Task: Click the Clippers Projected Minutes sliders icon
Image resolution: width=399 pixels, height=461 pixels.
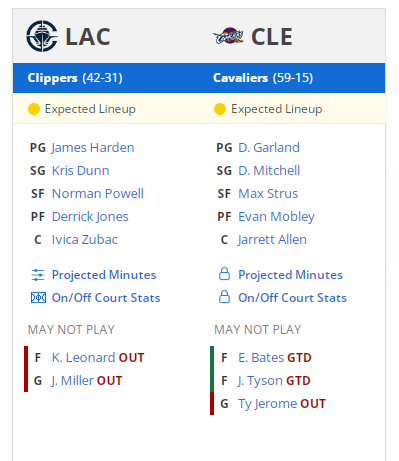Action: (x=38, y=275)
